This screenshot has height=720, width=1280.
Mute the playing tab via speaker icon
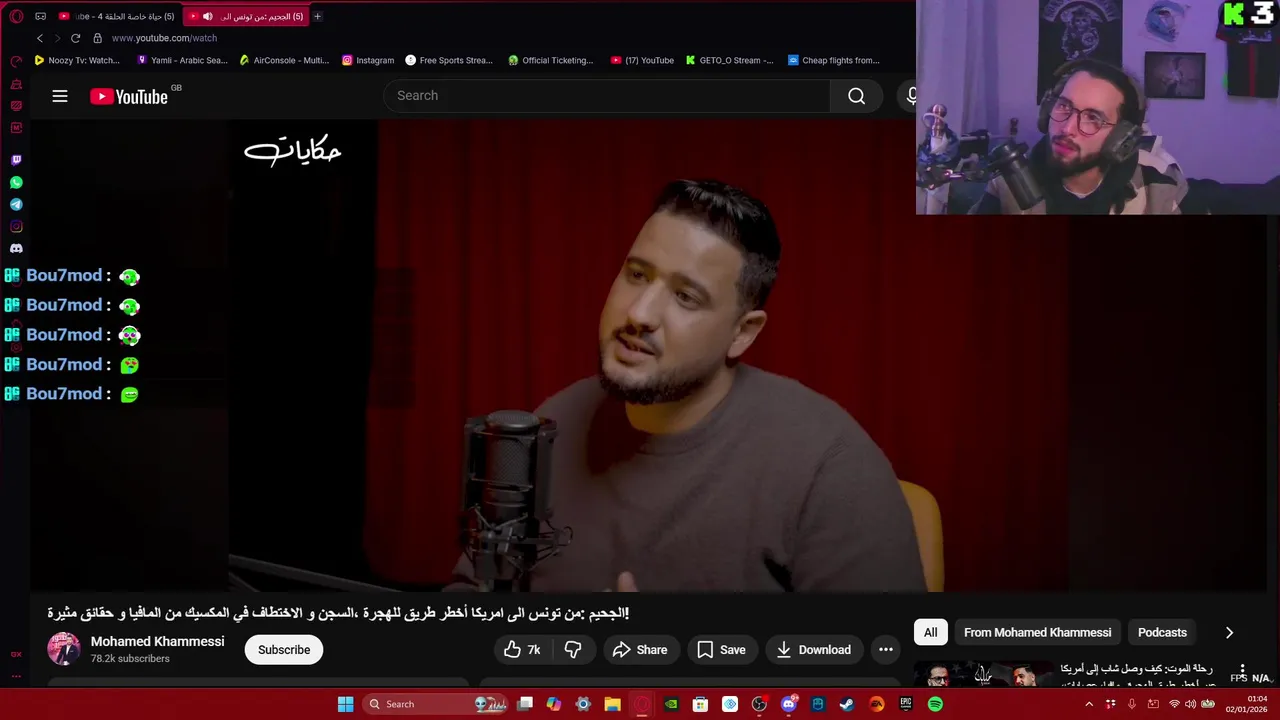[207, 16]
